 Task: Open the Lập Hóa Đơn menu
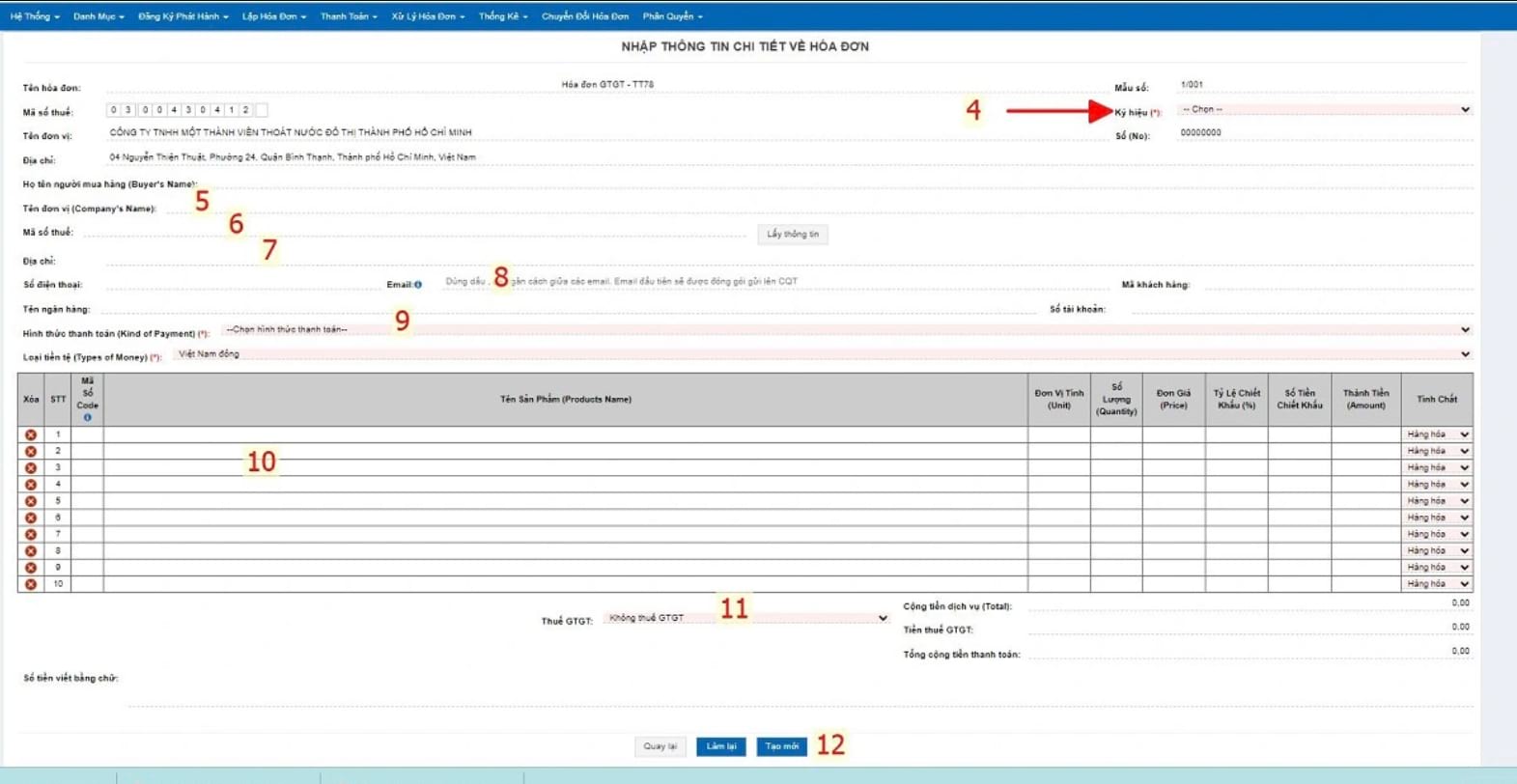273,16
